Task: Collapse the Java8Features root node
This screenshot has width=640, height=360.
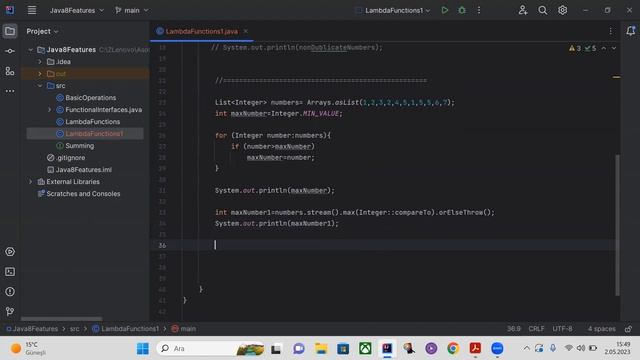Action: coord(31,50)
